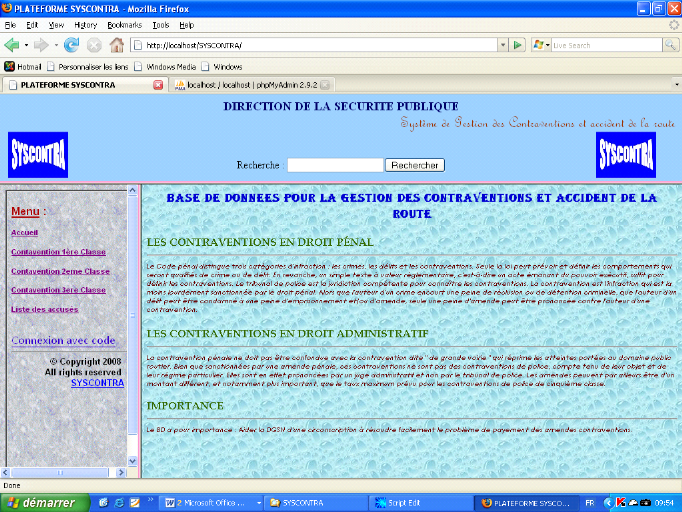Launch Internet Explorer from quick launch

[x=119, y=503]
